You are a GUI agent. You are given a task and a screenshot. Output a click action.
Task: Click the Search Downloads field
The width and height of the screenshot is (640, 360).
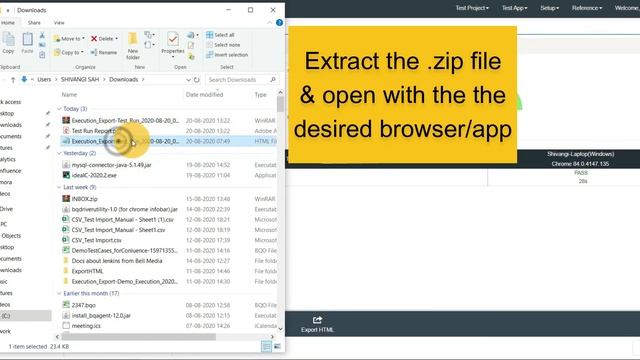pos(242,80)
